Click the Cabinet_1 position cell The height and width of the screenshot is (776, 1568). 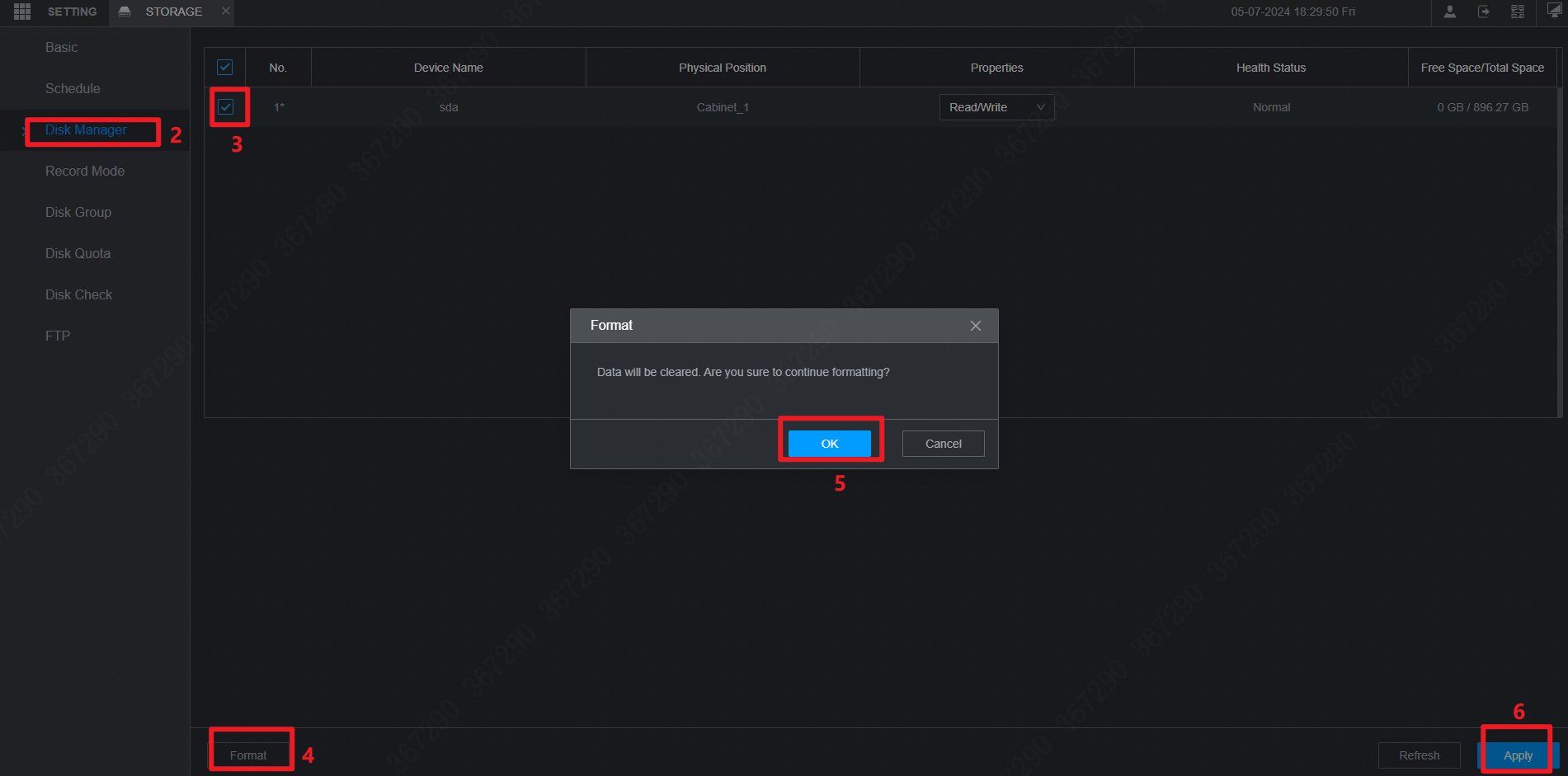(723, 107)
